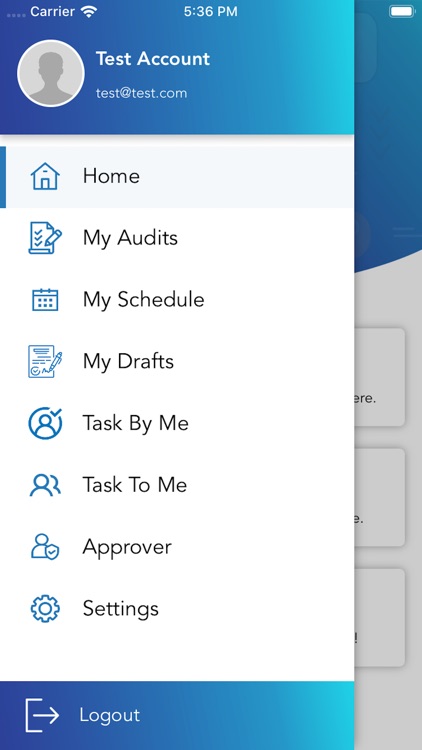The width and height of the screenshot is (422, 750).
Task: Select My Schedule in the drawer
Action: (x=177, y=300)
